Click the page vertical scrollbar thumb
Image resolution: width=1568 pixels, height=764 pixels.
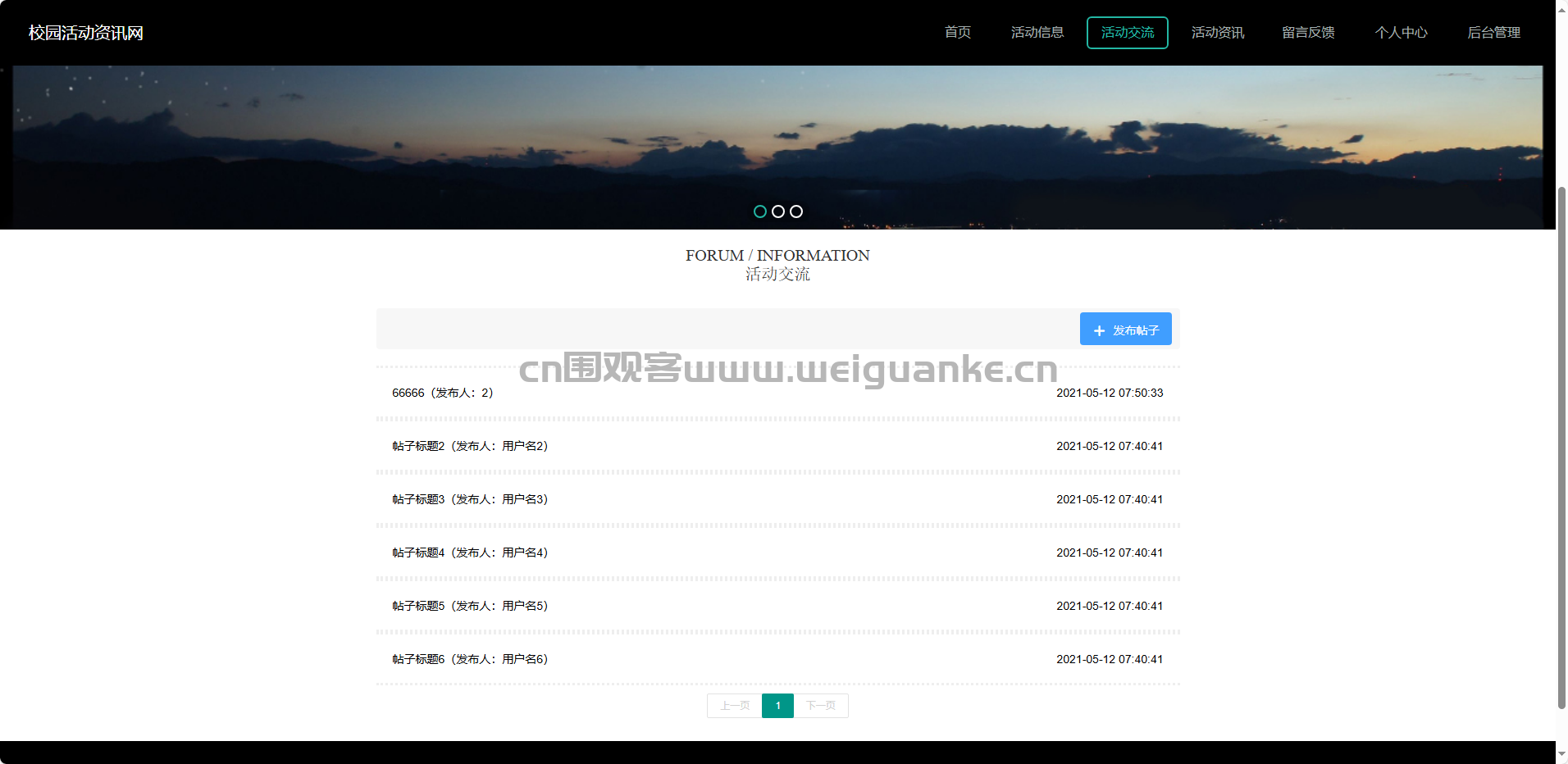coord(1561,448)
